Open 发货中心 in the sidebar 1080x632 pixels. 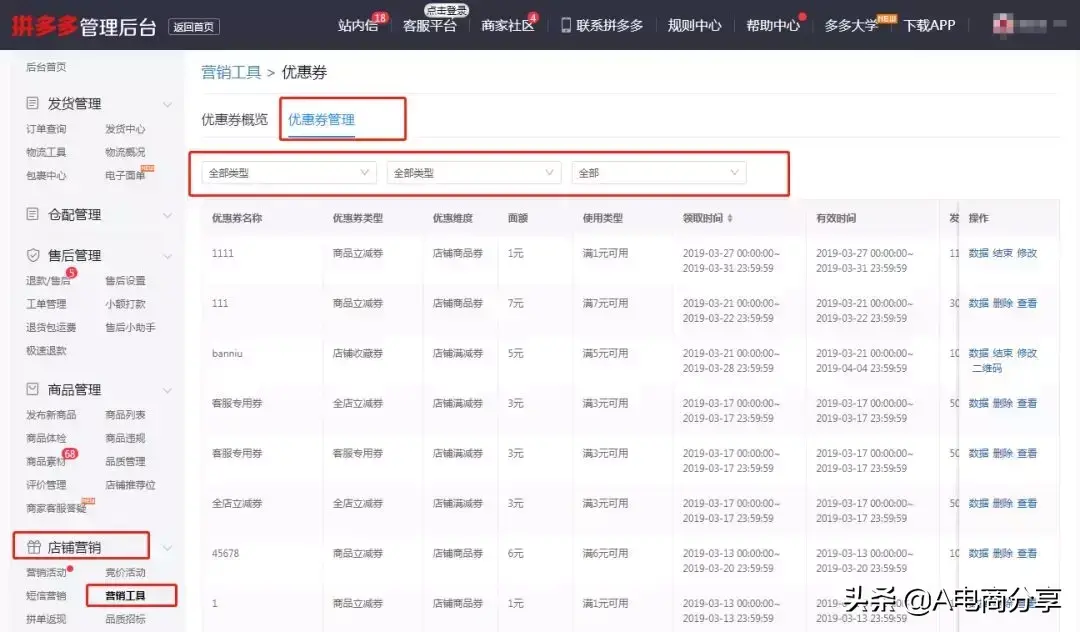tap(125, 129)
